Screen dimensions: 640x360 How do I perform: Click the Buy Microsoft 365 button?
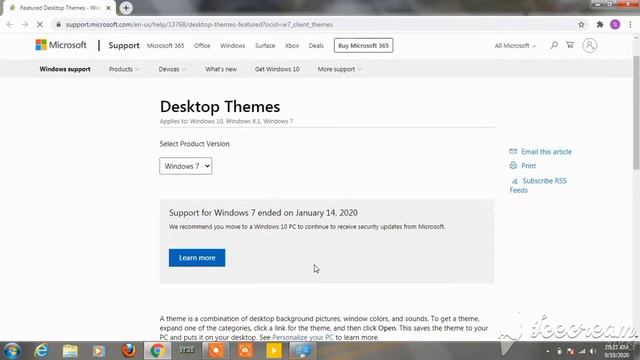[363, 45]
